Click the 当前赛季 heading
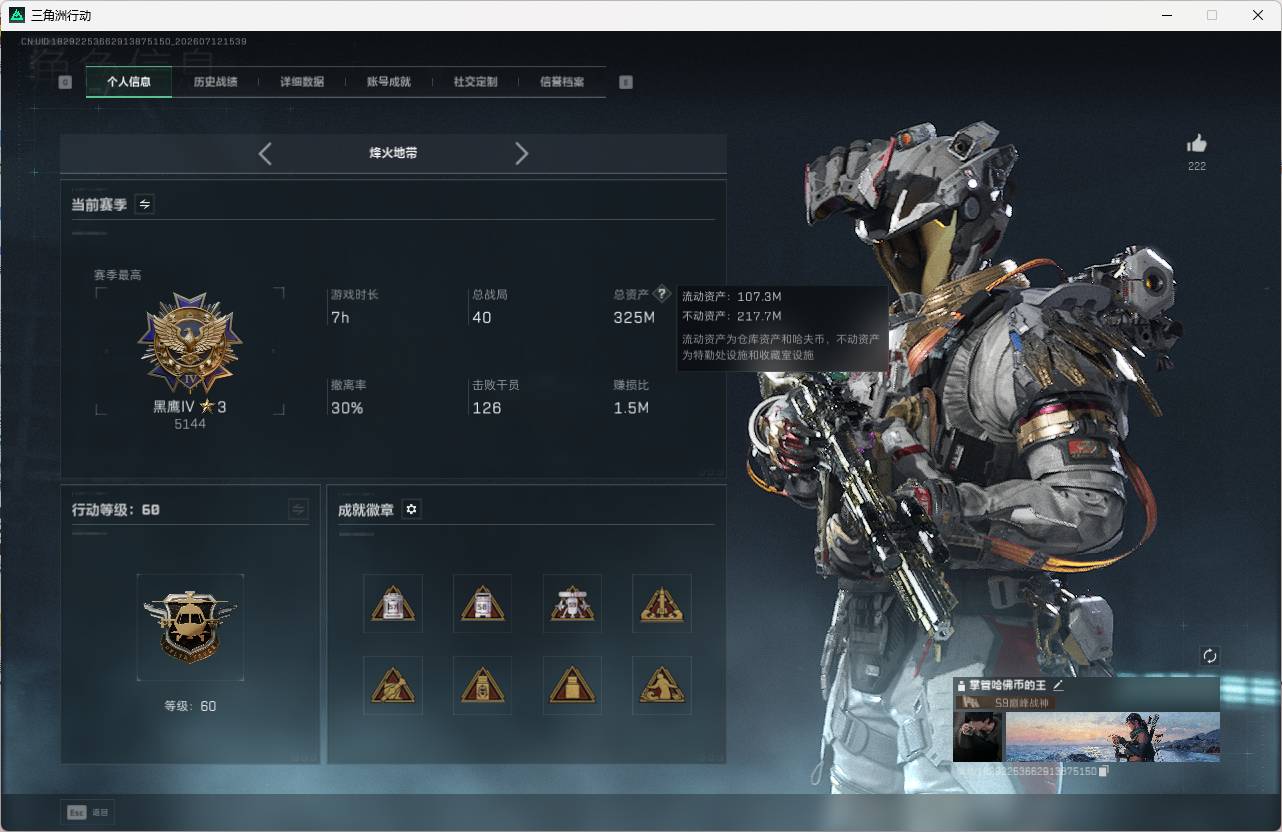The image size is (1282, 832). pos(99,204)
